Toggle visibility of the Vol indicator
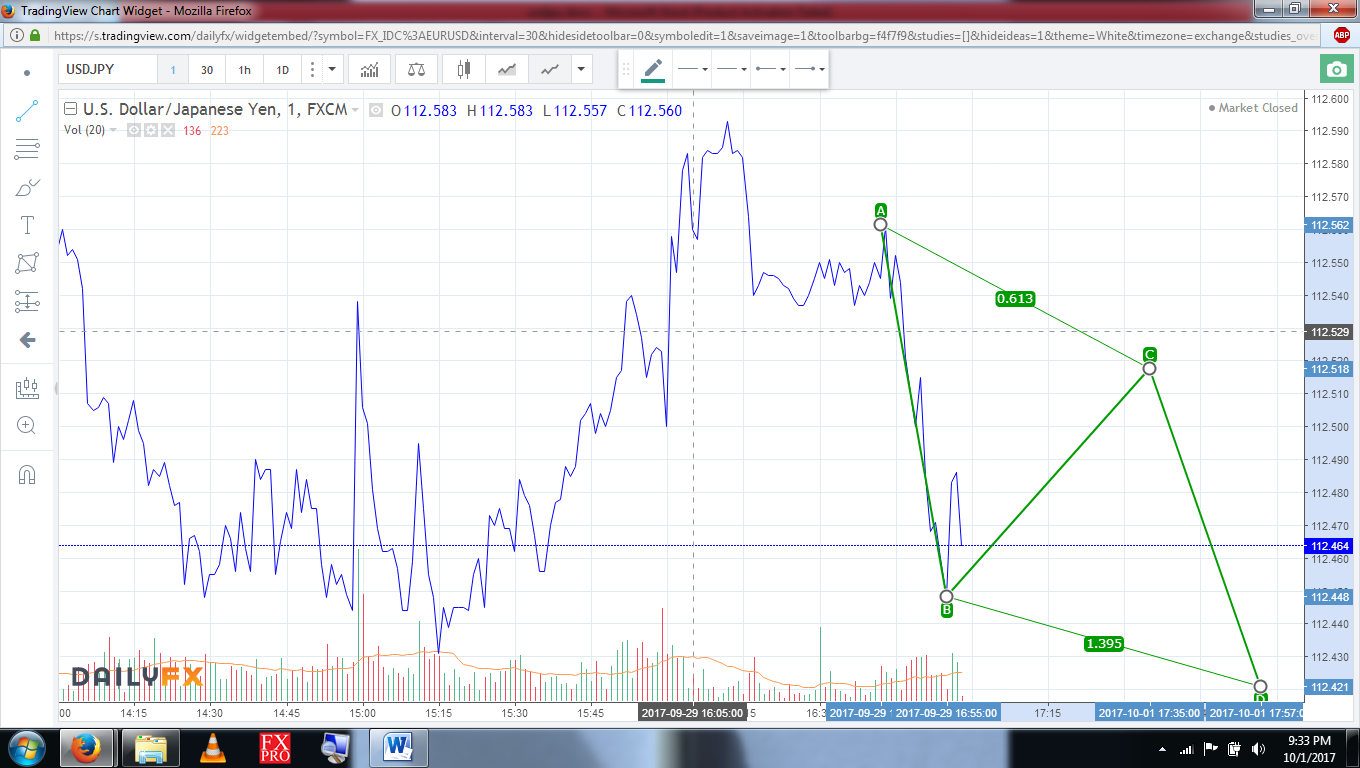This screenshot has width=1360, height=768. 134,130
